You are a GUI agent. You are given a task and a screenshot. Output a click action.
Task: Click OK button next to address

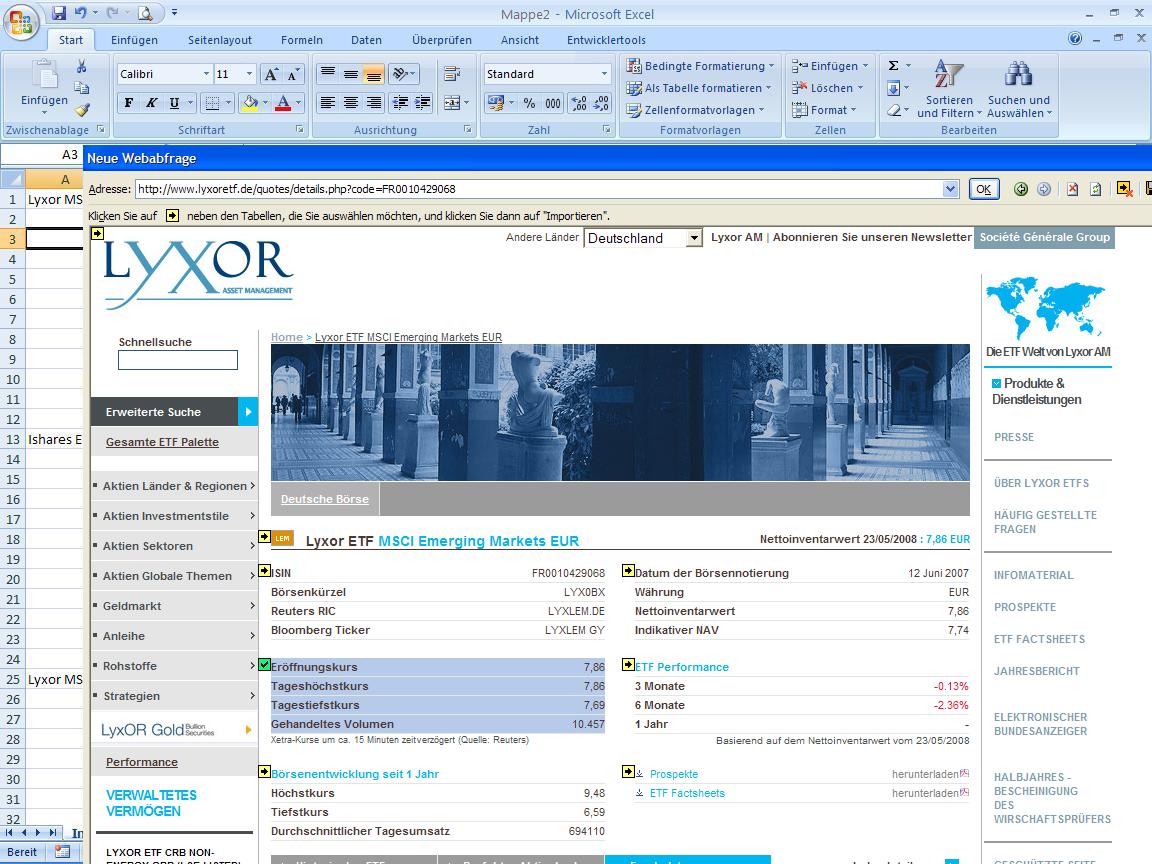click(984, 189)
